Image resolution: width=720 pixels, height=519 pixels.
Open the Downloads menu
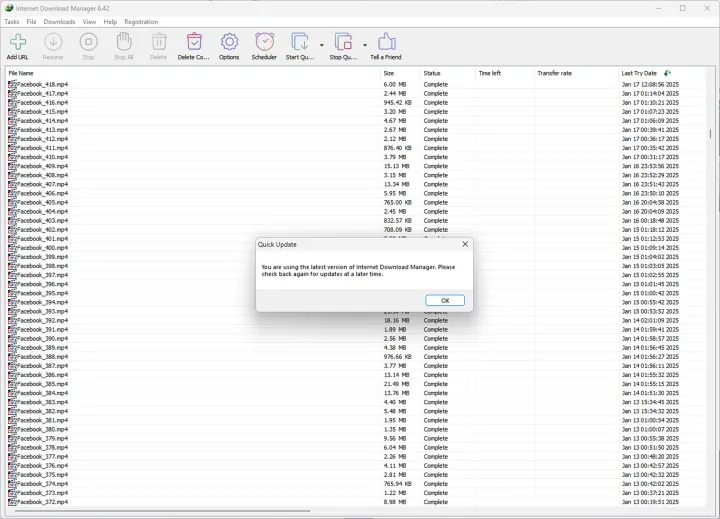59,21
